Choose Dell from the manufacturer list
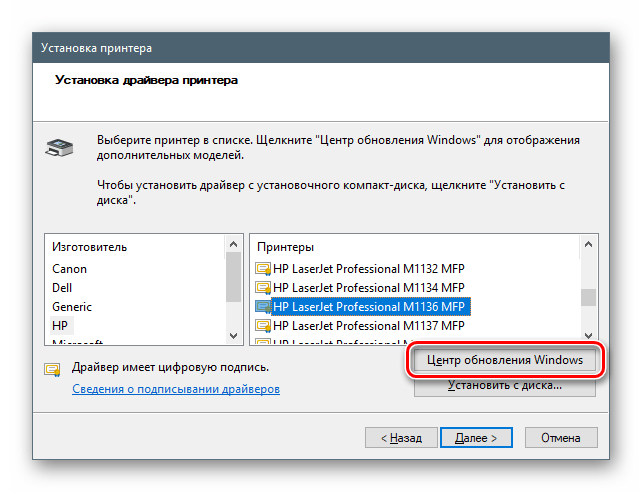Image resolution: width=642 pixels, height=492 pixels. pyautogui.click(x=64, y=288)
